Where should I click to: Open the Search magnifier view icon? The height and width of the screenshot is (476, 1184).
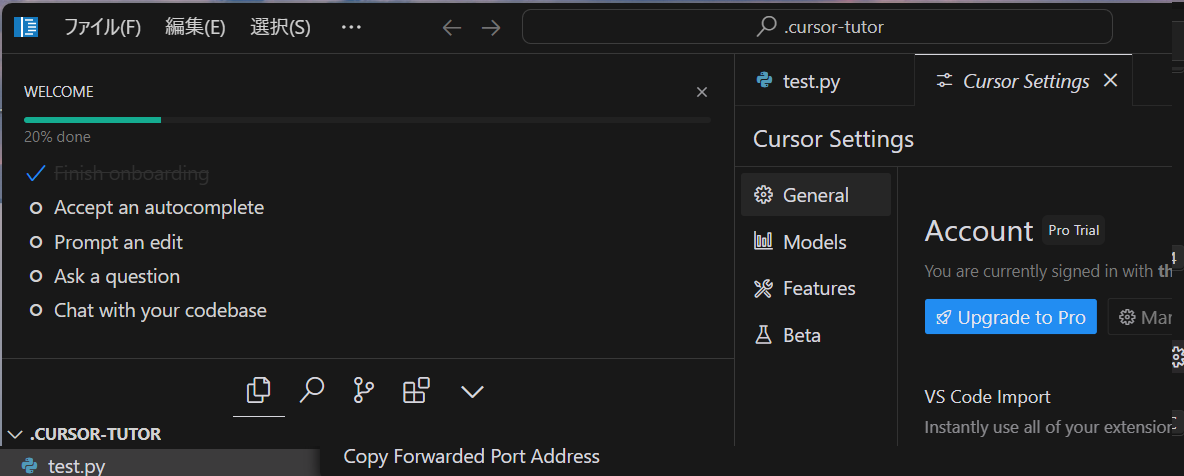point(312,390)
